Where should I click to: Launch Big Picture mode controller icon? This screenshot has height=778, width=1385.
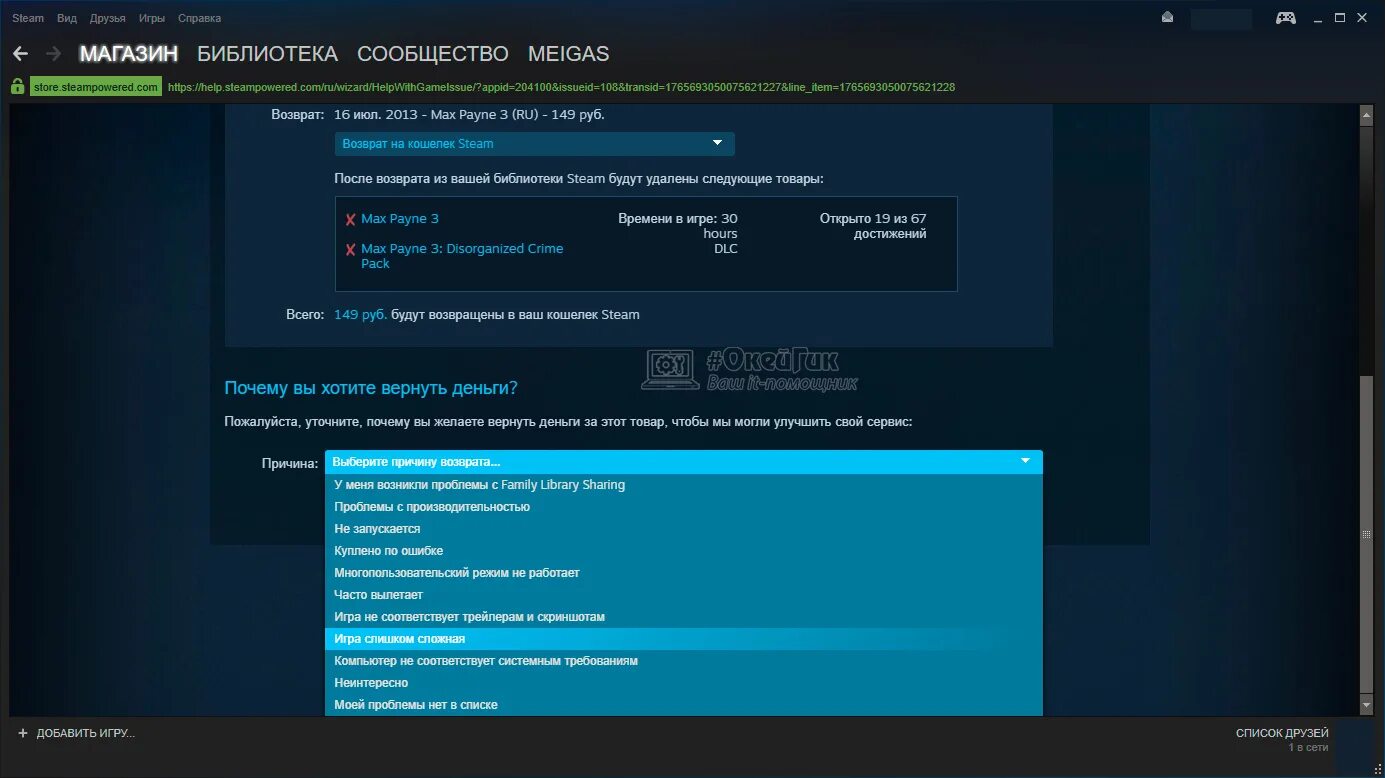pyautogui.click(x=1286, y=17)
